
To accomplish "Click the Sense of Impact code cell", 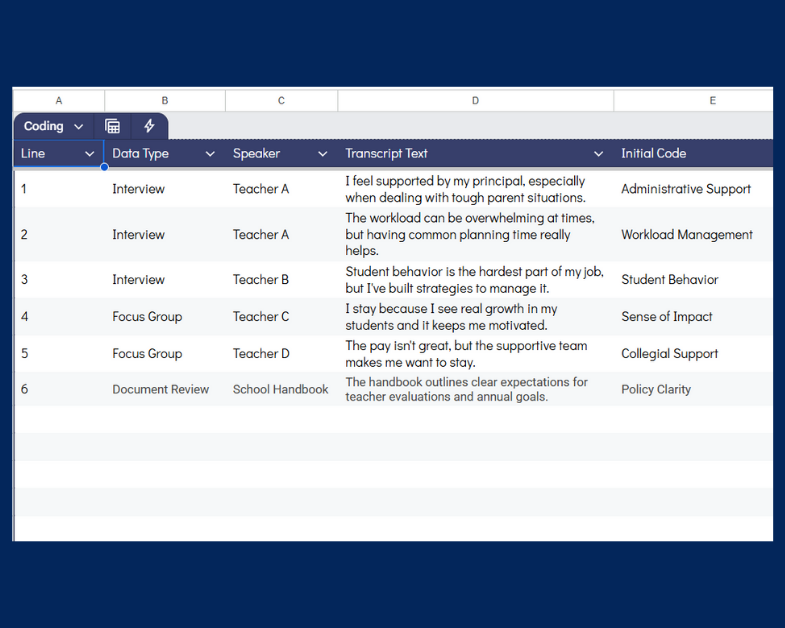I will coord(666,317).
